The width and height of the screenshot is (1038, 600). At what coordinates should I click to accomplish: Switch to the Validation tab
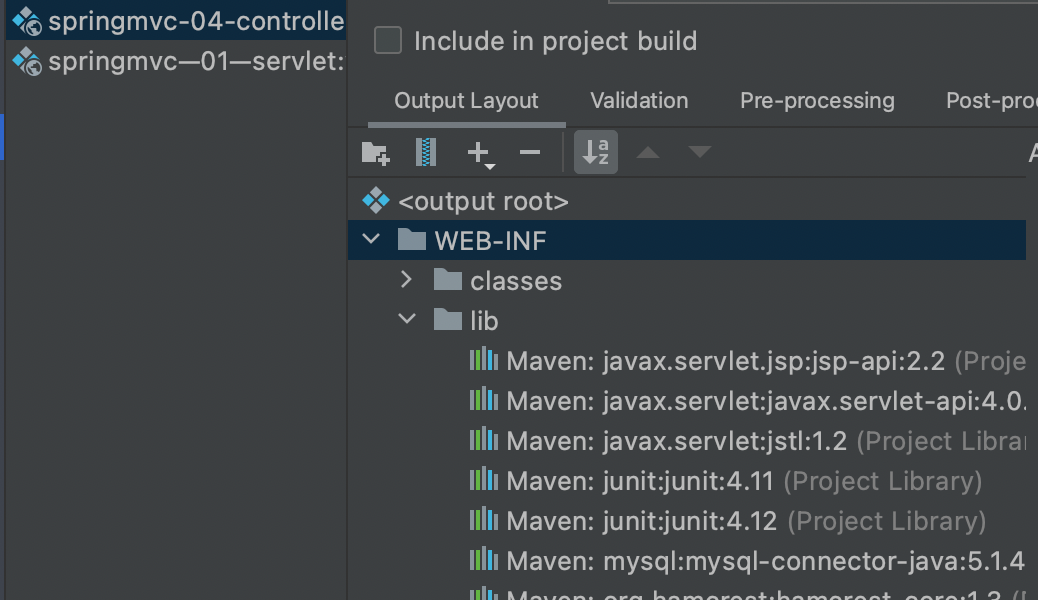pyautogui.click(x=639, y=100)
